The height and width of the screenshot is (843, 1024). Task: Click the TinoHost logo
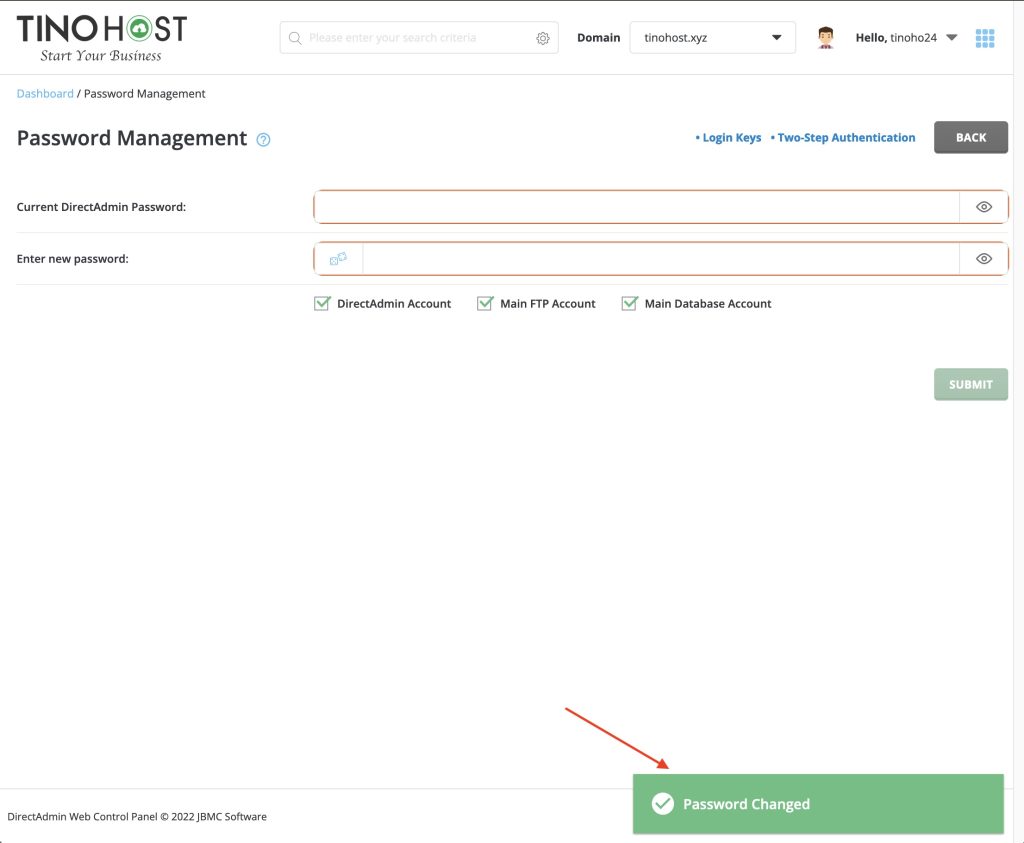pyautogui.click(x=102, y=39)
